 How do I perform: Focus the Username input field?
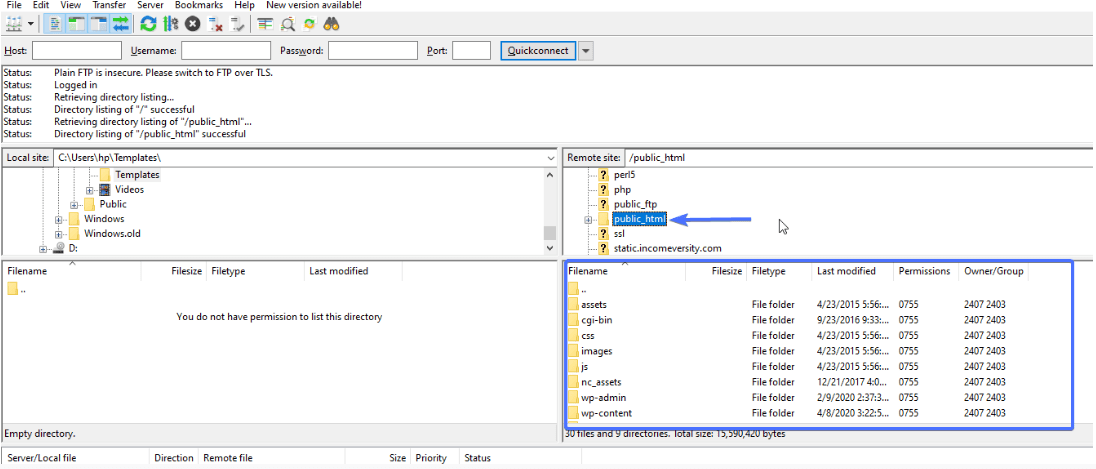(x=226, y=50)
